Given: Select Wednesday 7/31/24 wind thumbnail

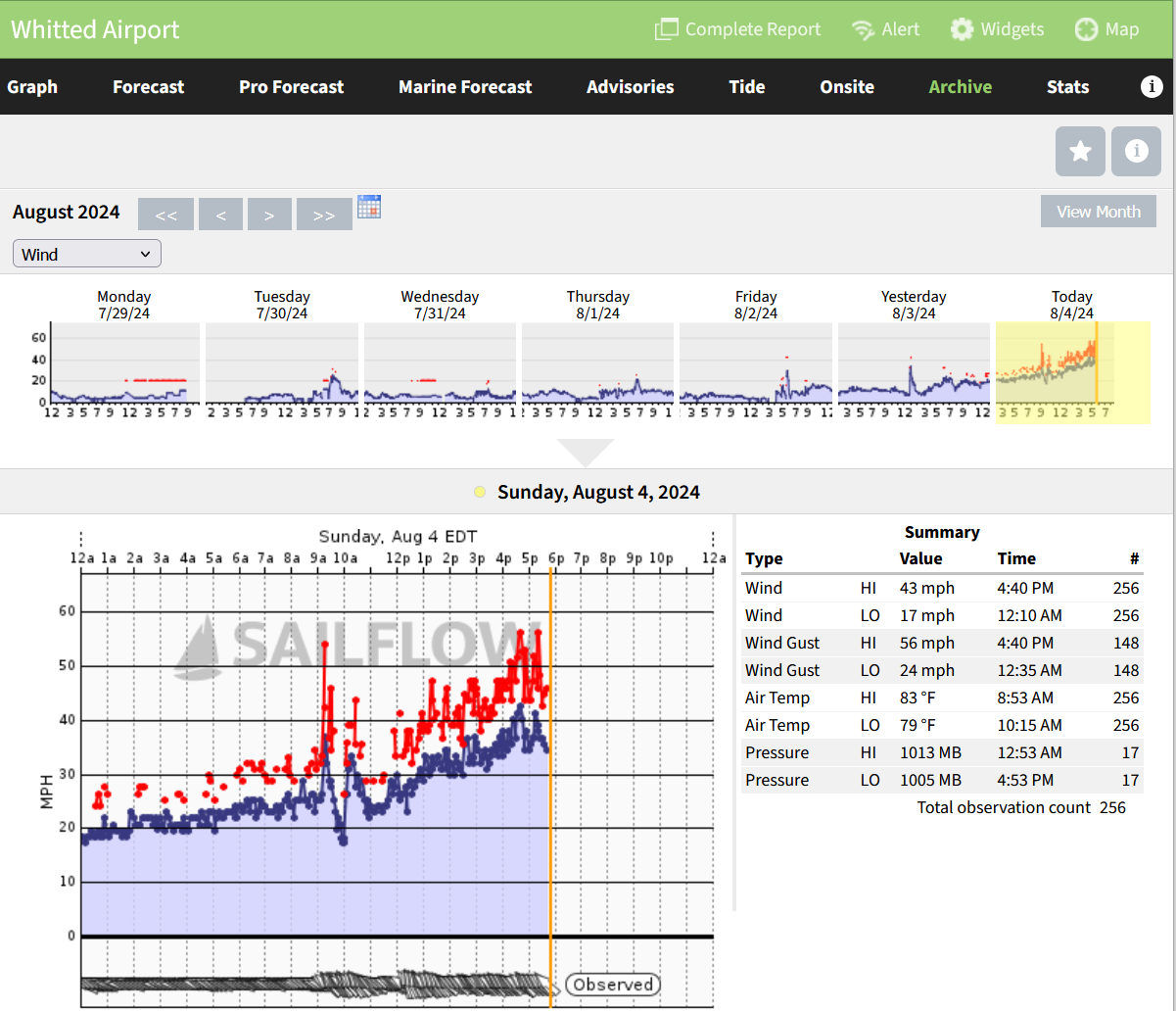Looking at the screenshot, I should coord(440,362).
